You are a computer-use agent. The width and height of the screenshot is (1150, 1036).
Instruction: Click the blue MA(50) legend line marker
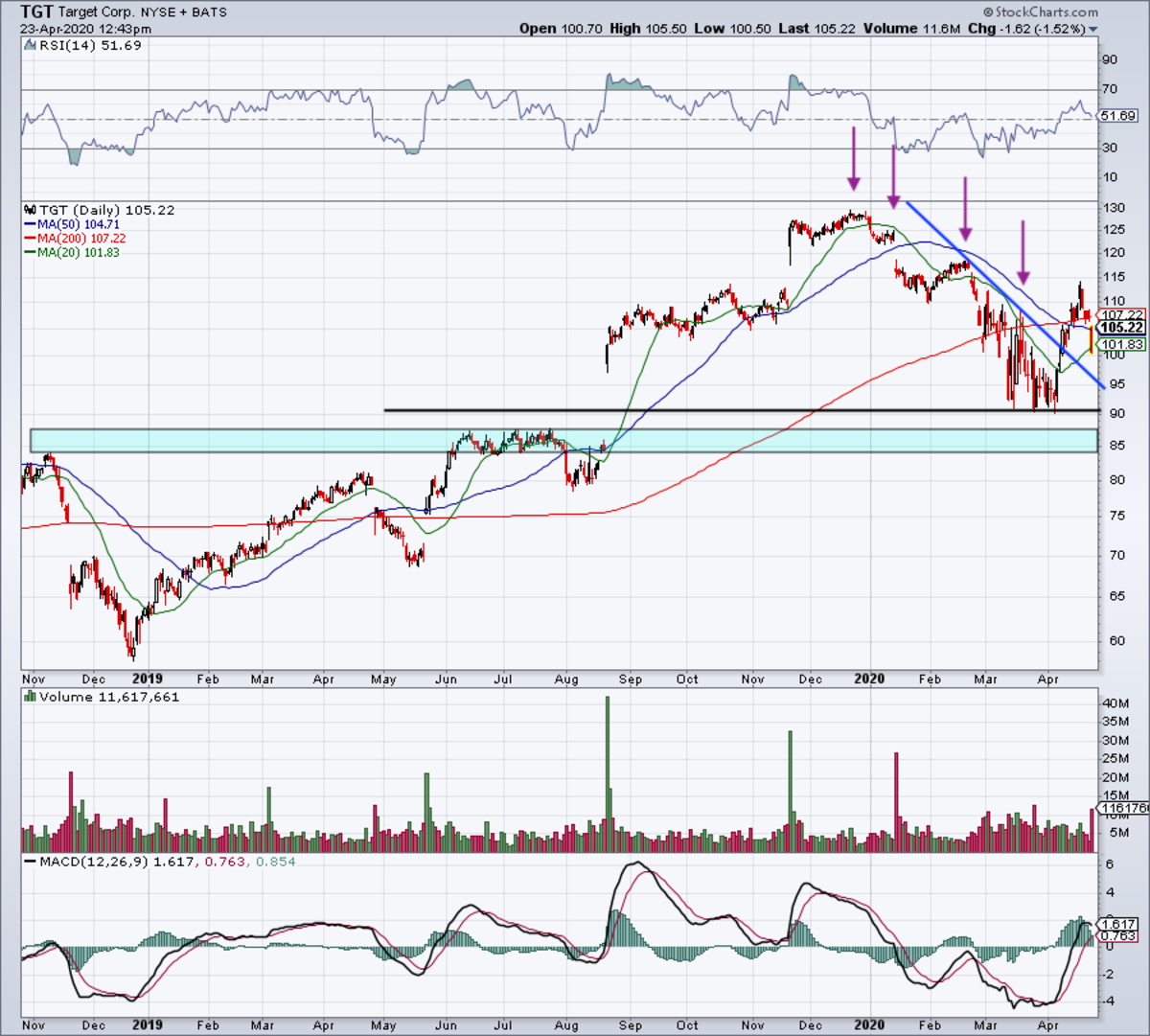click(x=30, y=224)
